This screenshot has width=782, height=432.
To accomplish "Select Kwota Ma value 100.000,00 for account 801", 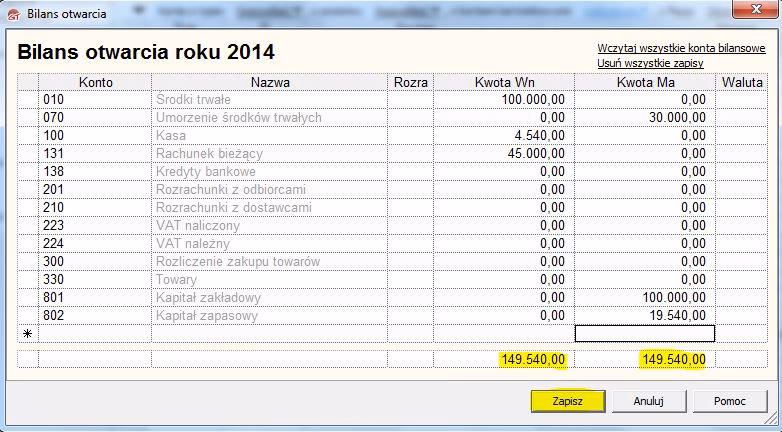I will click(x=645, y=297).
